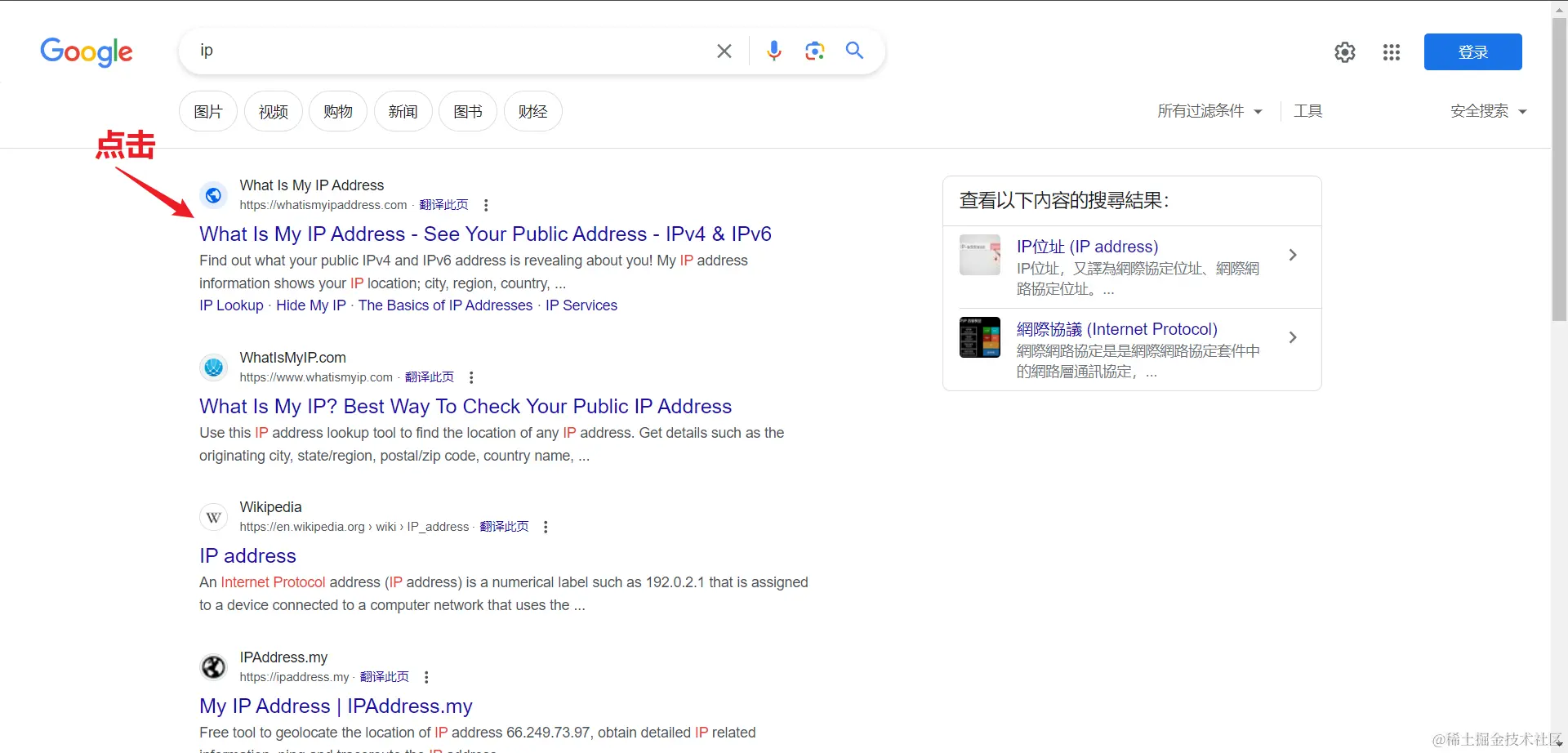This screenshot has height=753, width=1568.
Task: Click https://www.whatismyip.com URL text
Action: (x=316, y=377)
